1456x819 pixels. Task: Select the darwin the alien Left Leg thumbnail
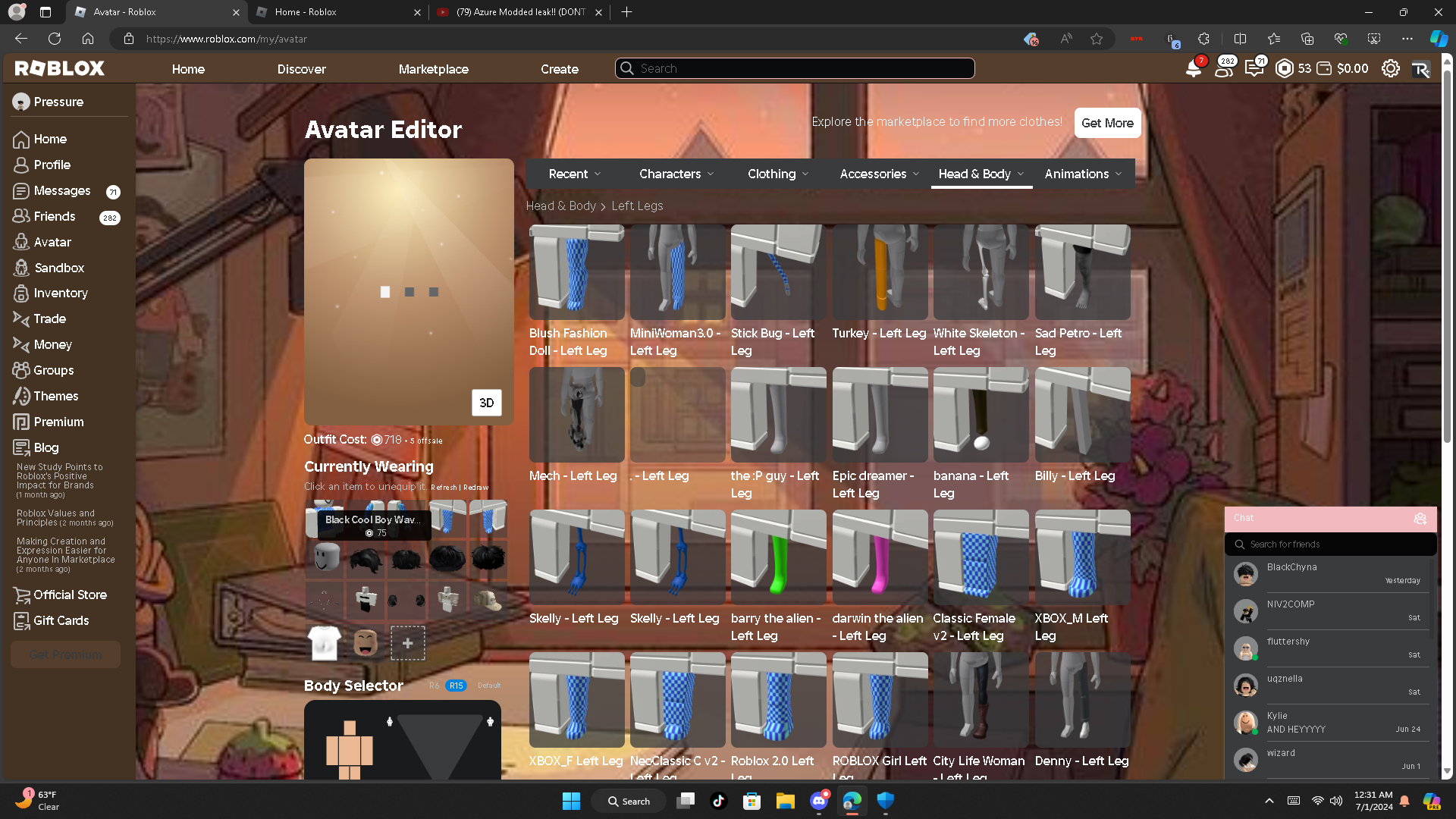880,557
